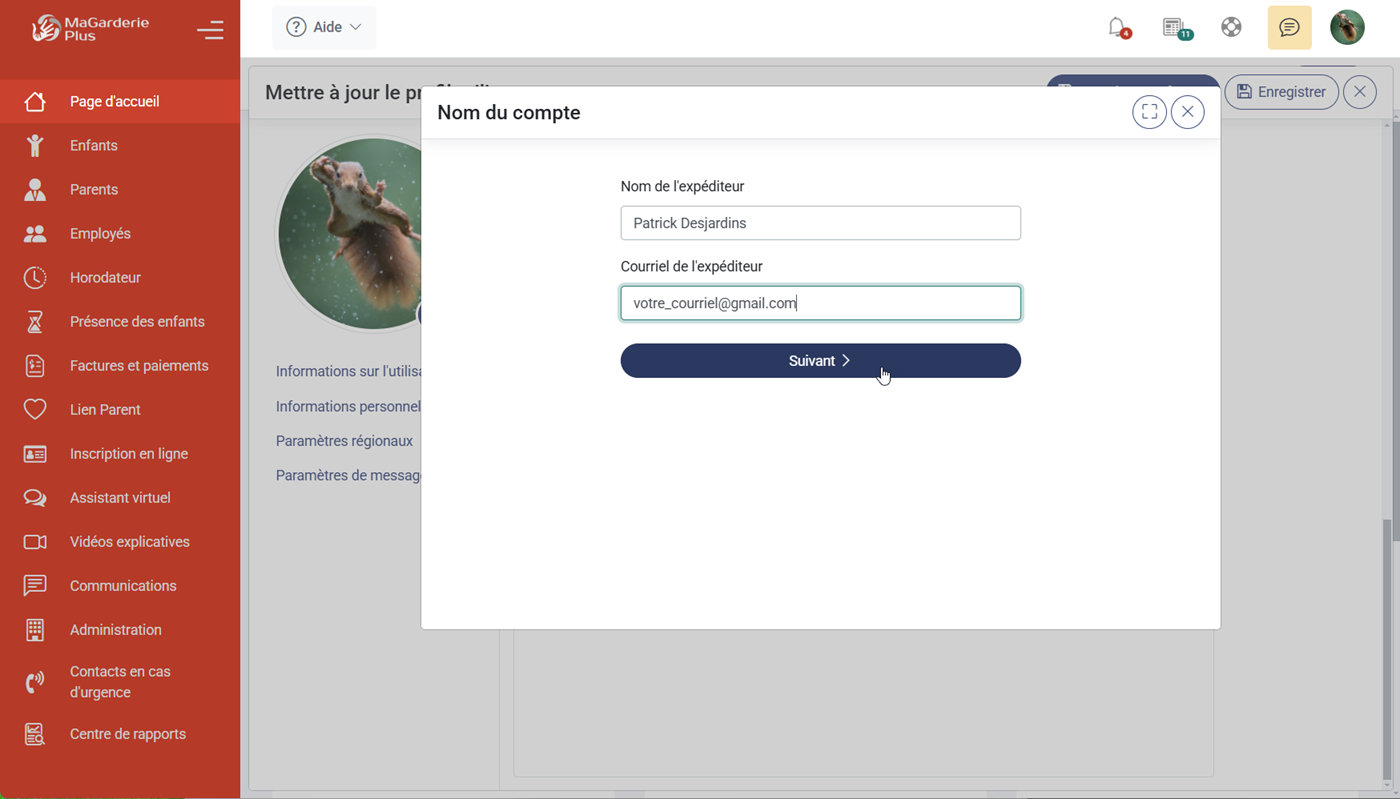Viewport: 1400px width, 799px height.
Task: Click the child icon next to Enfants
Action: click(x=35, y=145)
